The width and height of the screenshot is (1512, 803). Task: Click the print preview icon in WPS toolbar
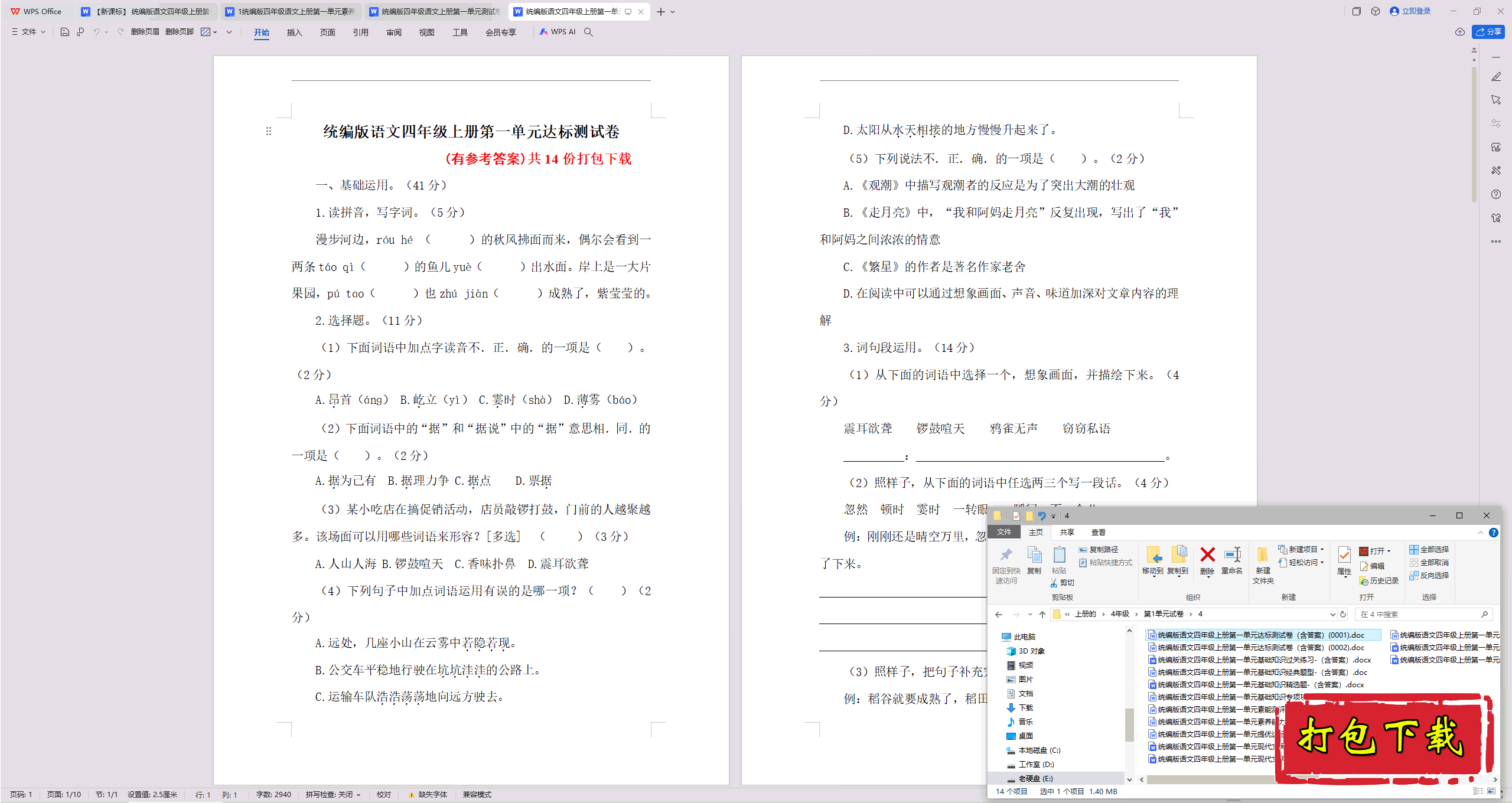click(x=80, y=32)
